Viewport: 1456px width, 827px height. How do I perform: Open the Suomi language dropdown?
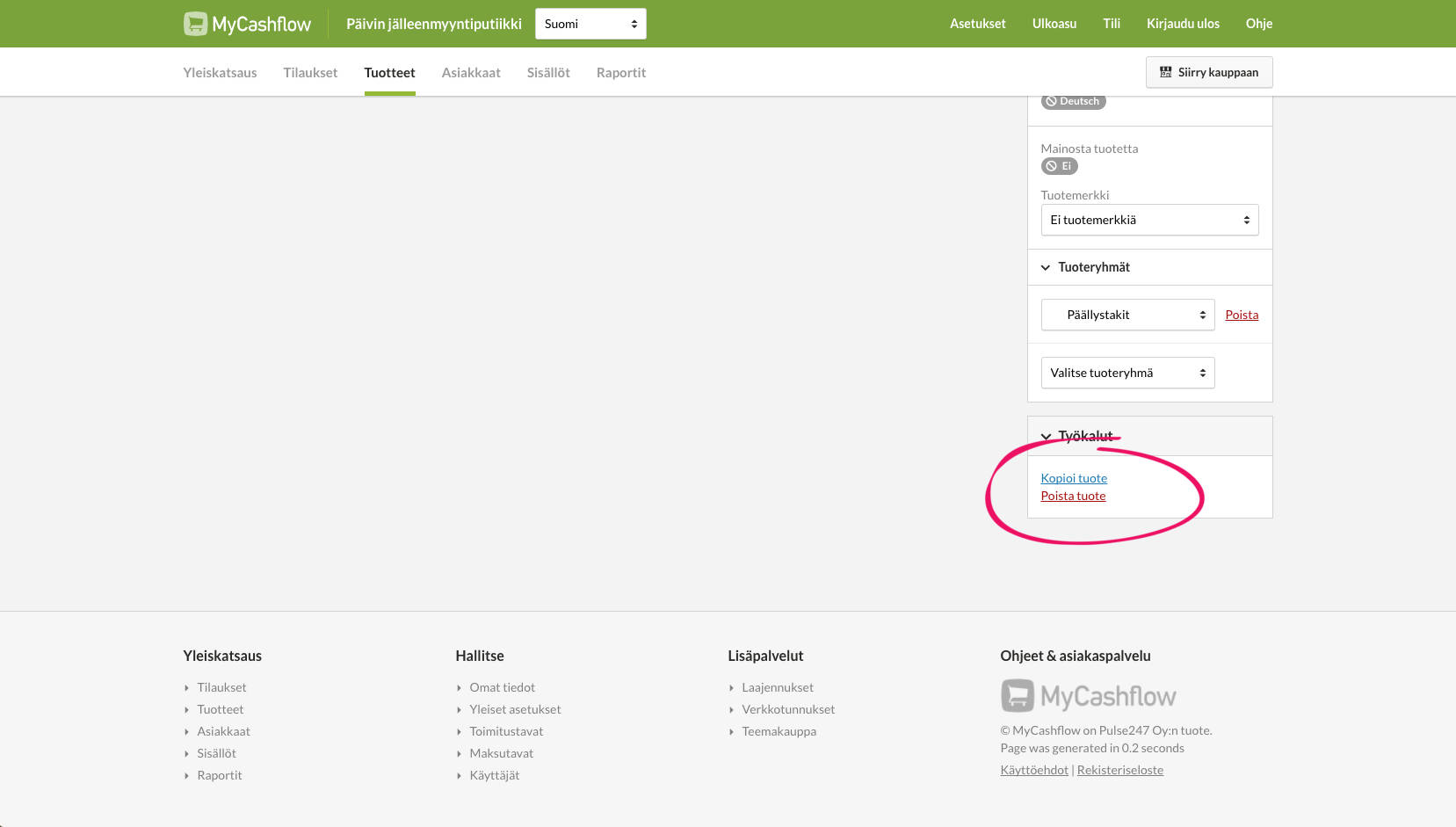coord(590,24)
